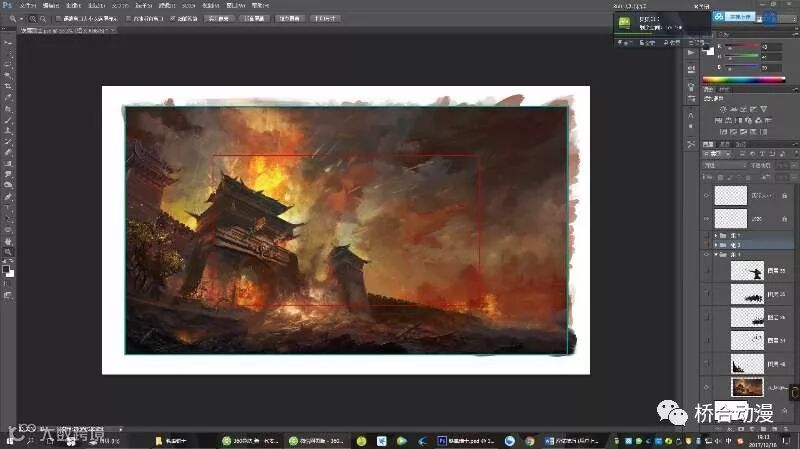
Task: Filter layers by type (T icon)
Action: (x=762, y=154)
